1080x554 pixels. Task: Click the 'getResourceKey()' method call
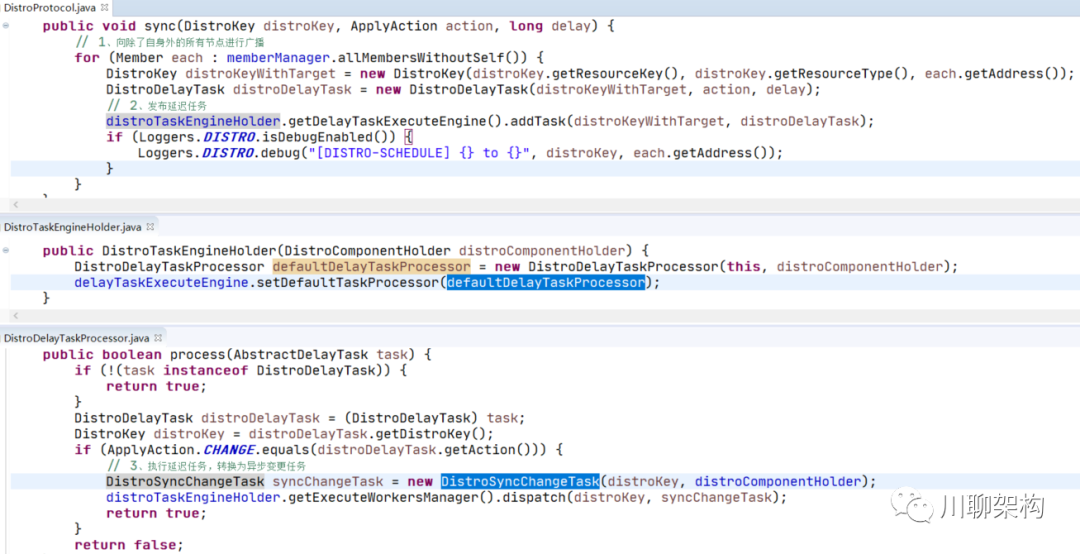tap(617, 74)
